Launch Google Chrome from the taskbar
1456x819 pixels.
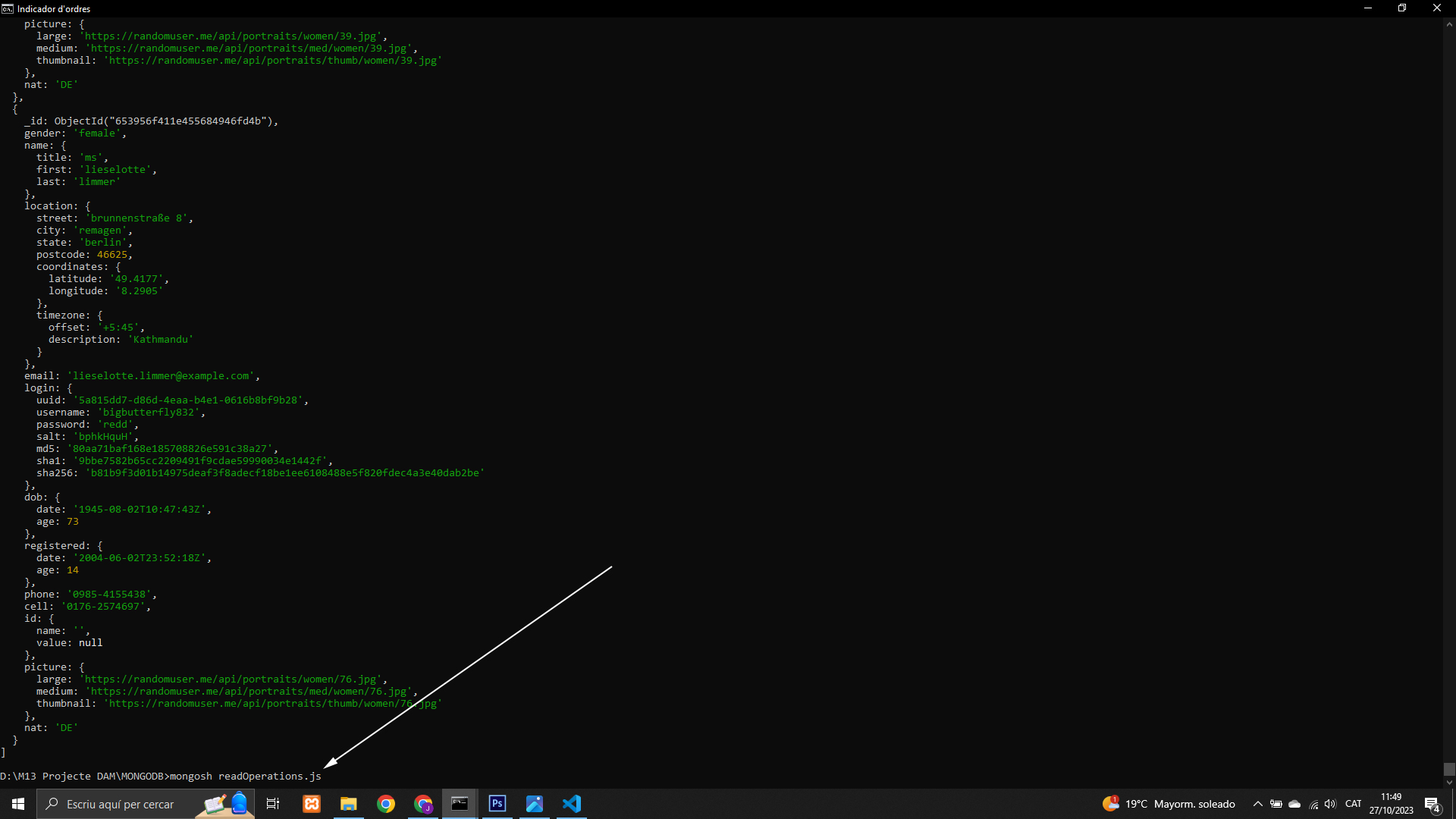click(x=386, y=804)
